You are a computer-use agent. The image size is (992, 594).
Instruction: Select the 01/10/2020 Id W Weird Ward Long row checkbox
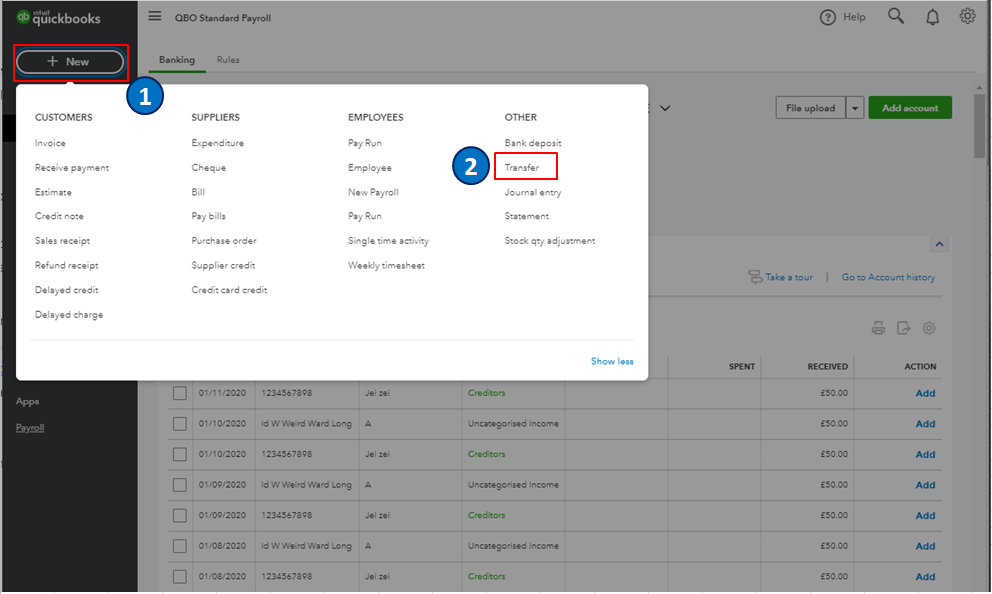pyautogui.click(x=180, y=423)
